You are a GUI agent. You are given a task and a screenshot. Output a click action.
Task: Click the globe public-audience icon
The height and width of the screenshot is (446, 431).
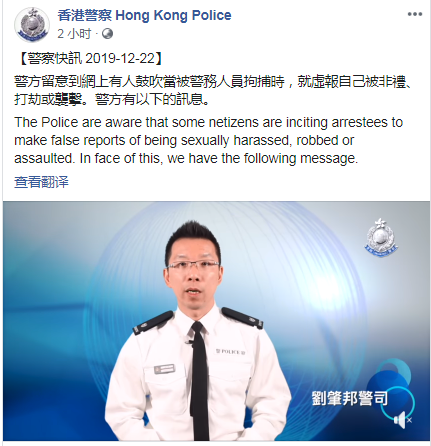tap(107, 34)
